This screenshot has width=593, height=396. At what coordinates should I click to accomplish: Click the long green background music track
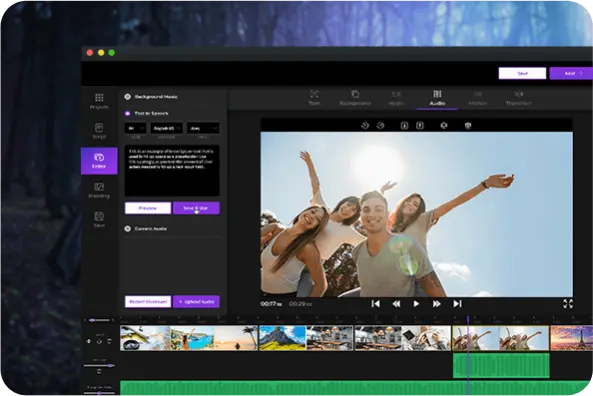tap(356, 388)
